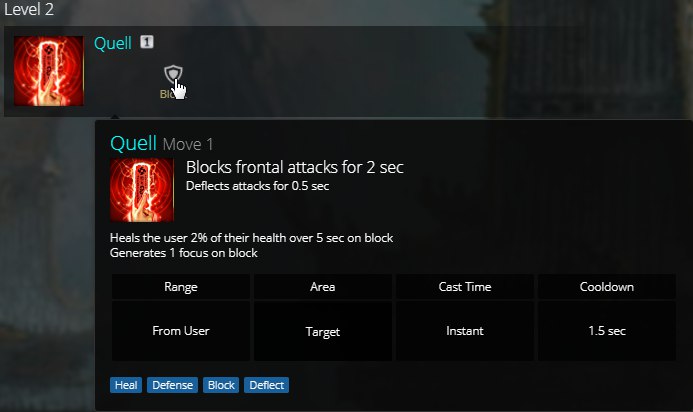Click the From User range value
Viewport: 693px width, 412px height.
coord(181,331)
